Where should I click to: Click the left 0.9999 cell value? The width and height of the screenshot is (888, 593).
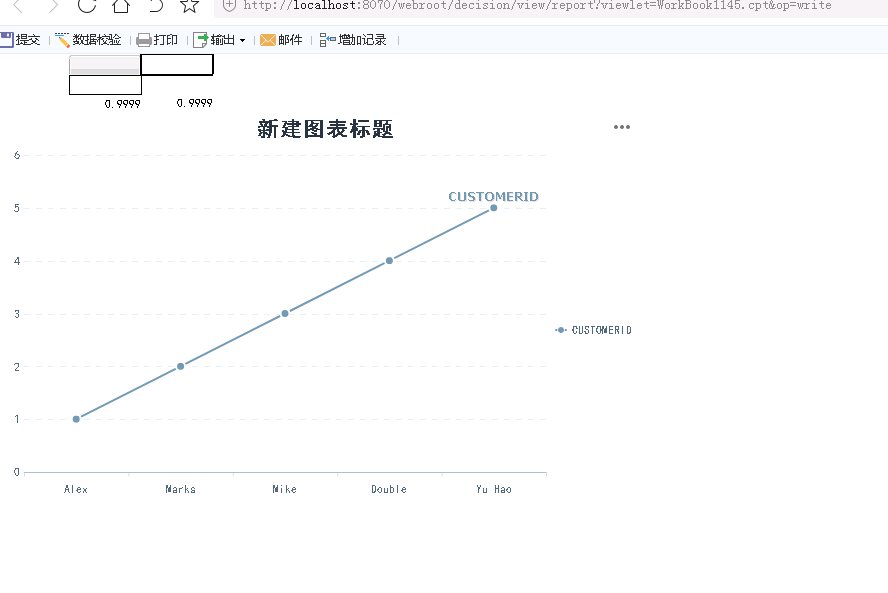(122, 104)
